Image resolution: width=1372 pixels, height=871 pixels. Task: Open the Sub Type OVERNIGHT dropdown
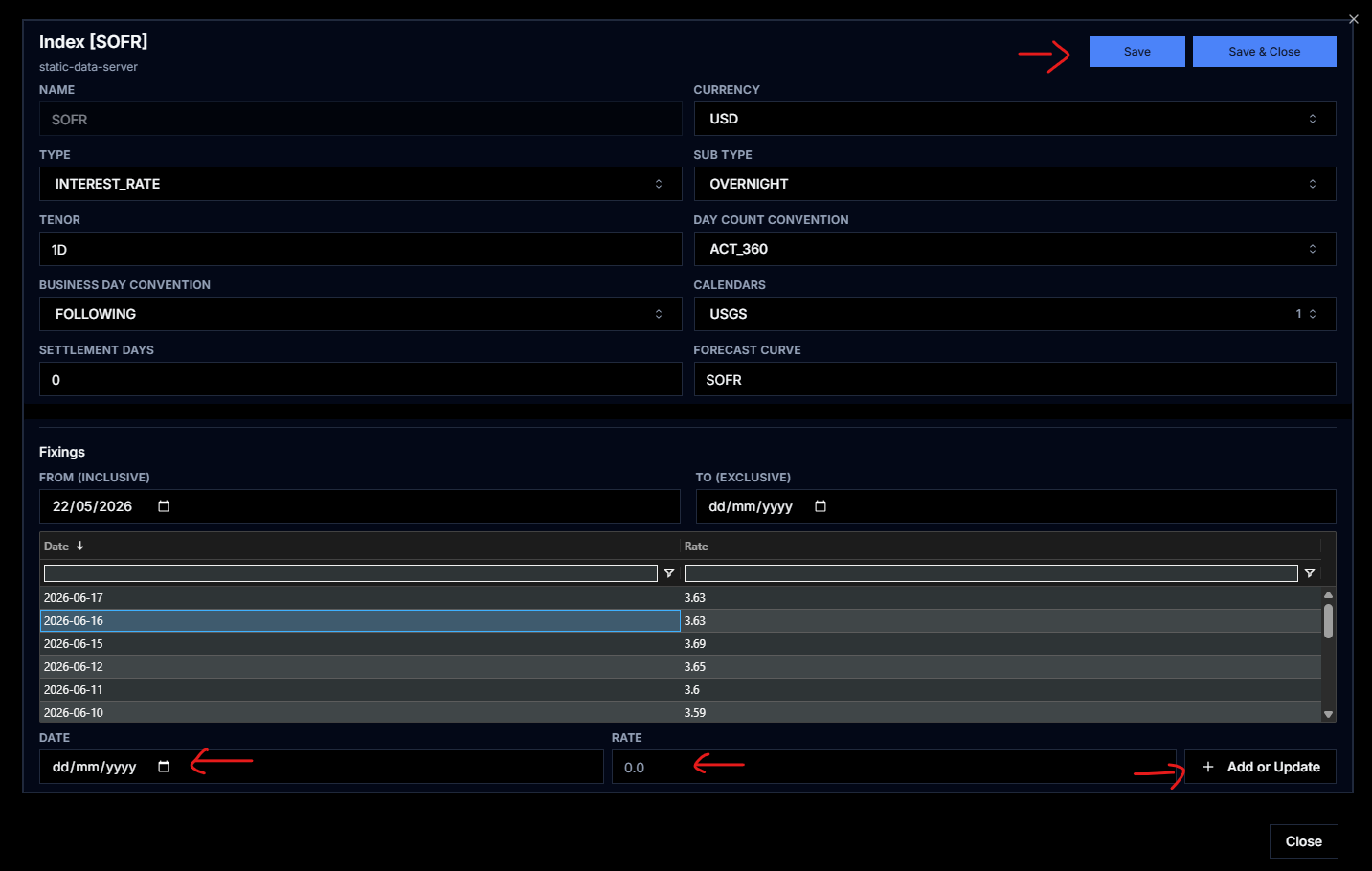(1015, 184)
